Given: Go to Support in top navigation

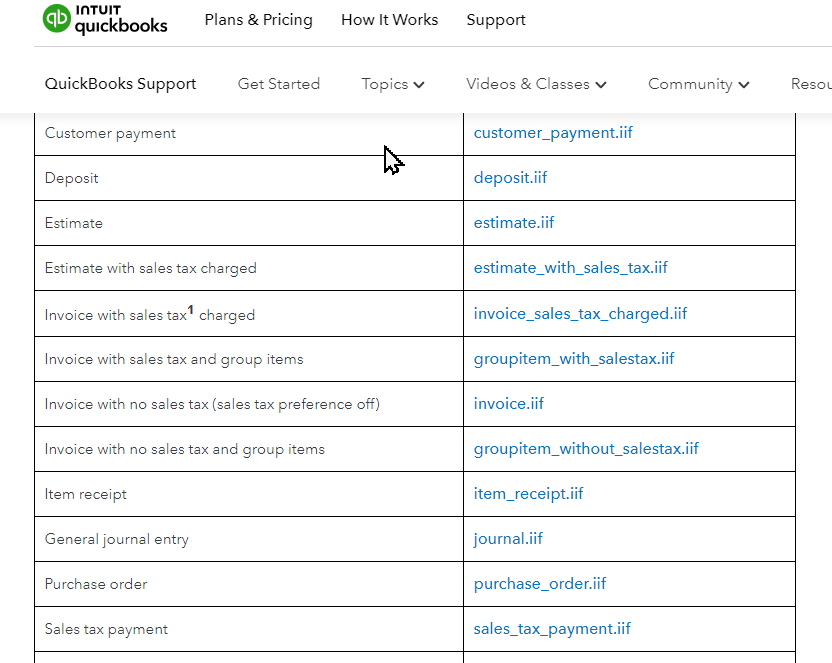Looking at the screenshot, I should click(496, 20).
